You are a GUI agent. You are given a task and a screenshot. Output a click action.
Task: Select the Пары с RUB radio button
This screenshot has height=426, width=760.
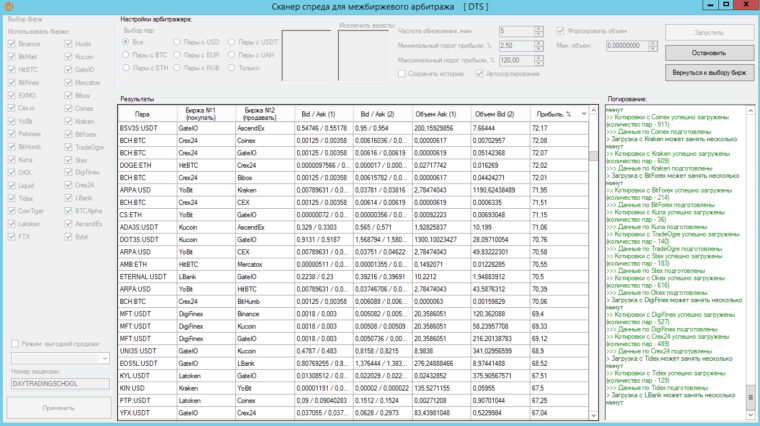[x=177, y=68]
